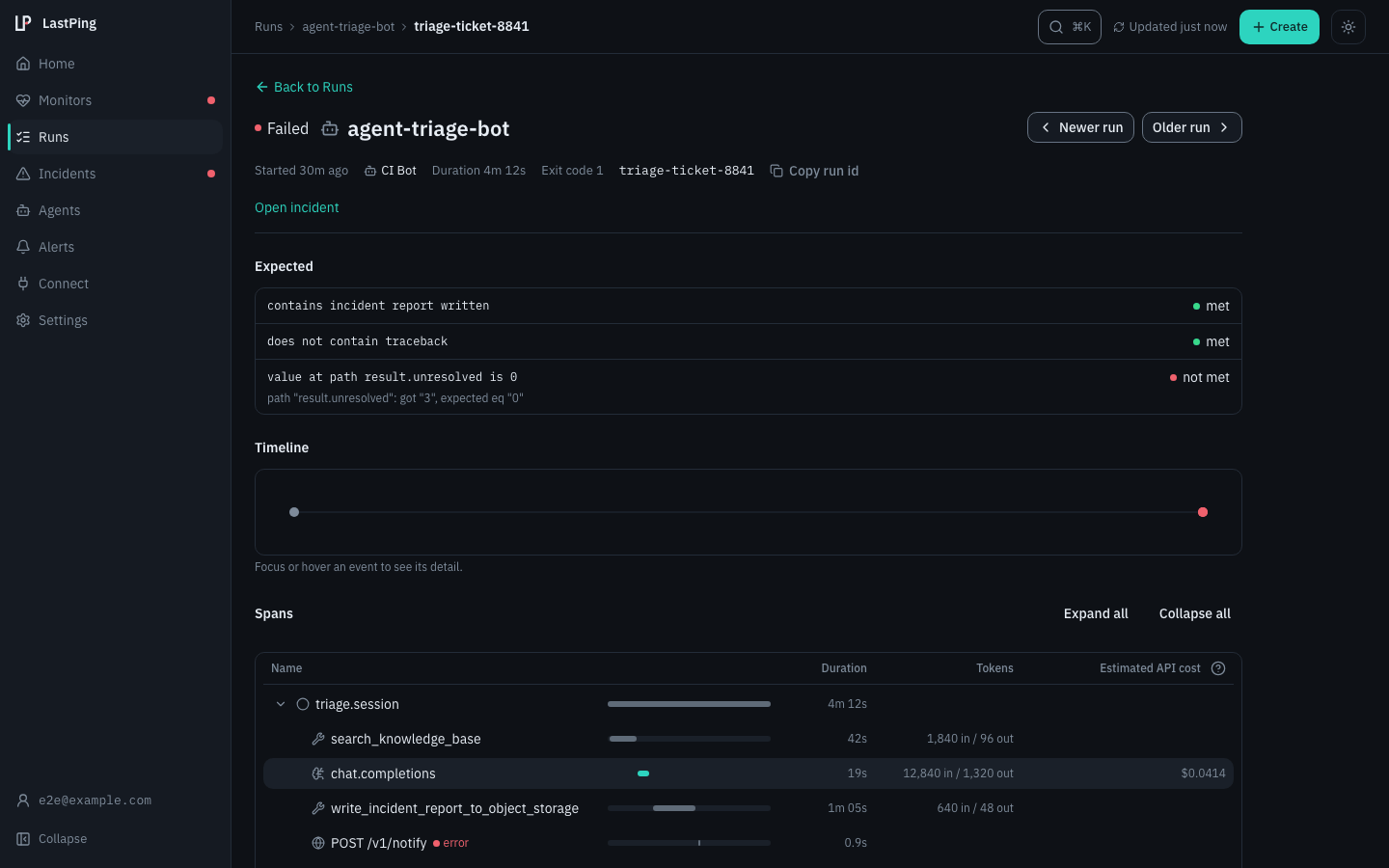Select Runs in the sidebar
Image resolution: width=1389 pixels, height=868 pixels.
(x=115, y=137)
